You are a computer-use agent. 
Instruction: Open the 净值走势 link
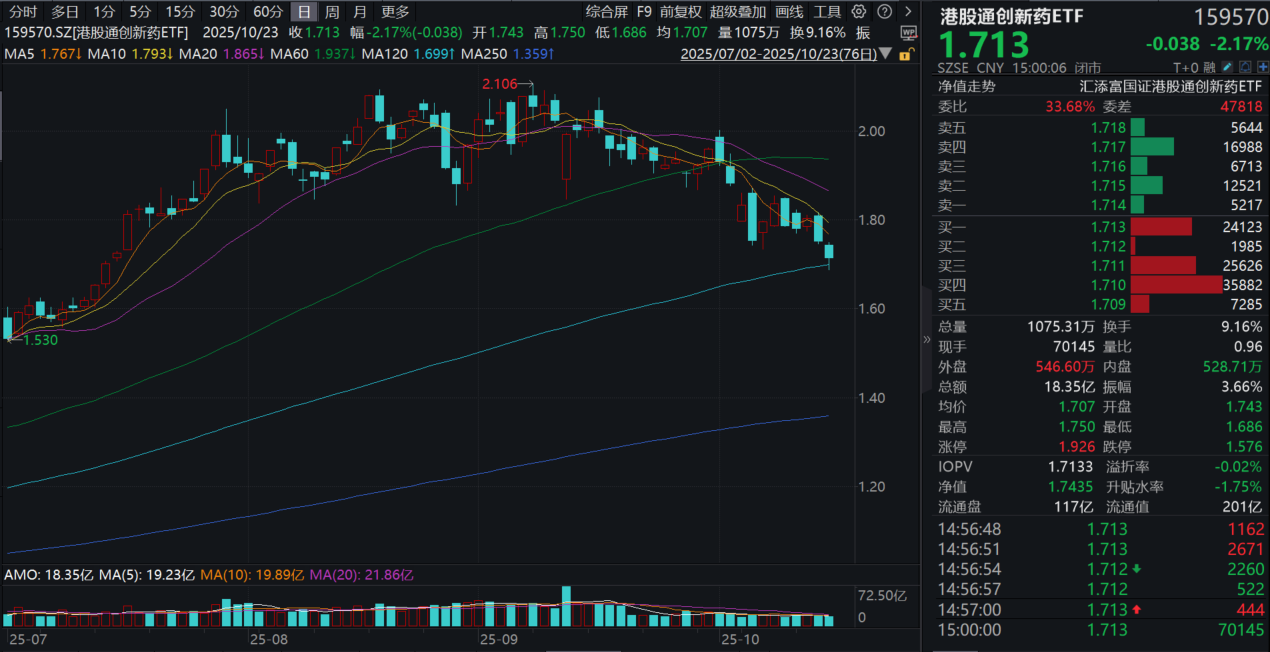pos(968,86)
